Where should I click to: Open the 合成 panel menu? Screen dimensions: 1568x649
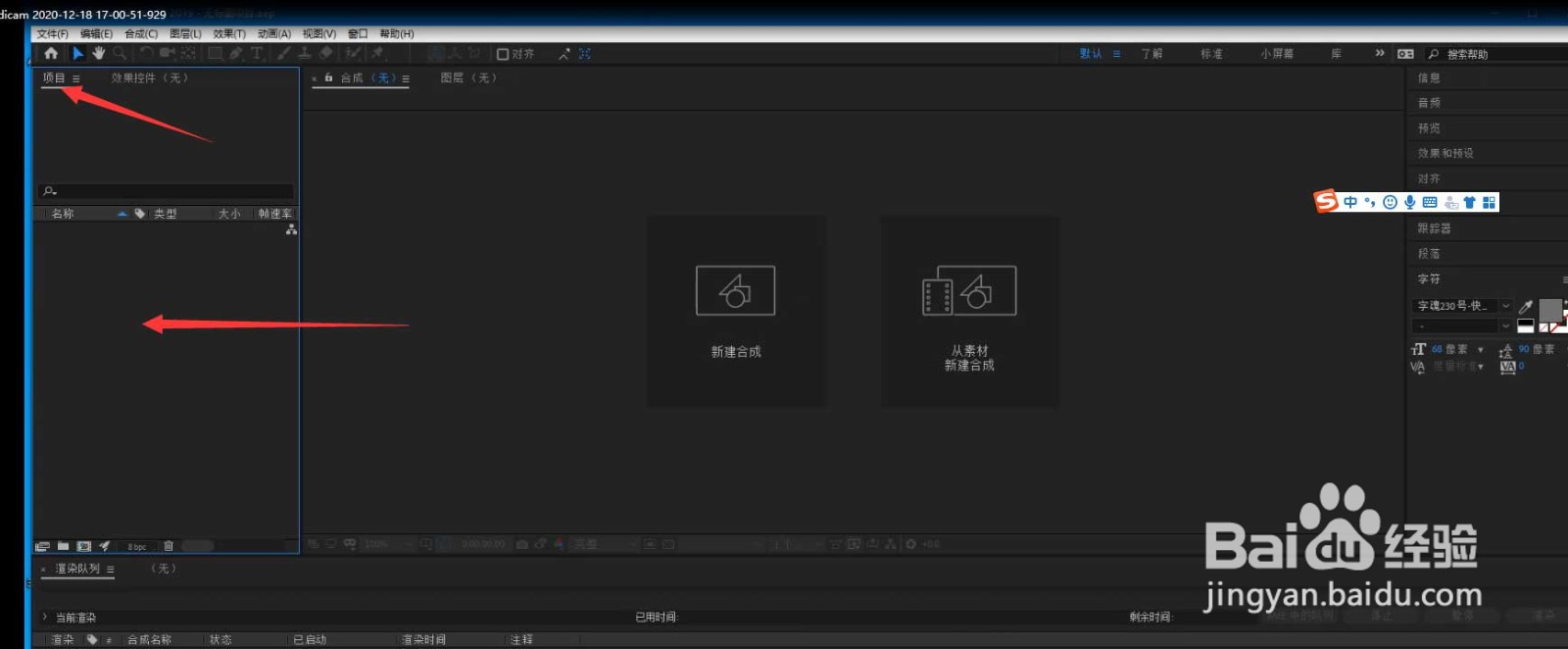pos(406,78)
